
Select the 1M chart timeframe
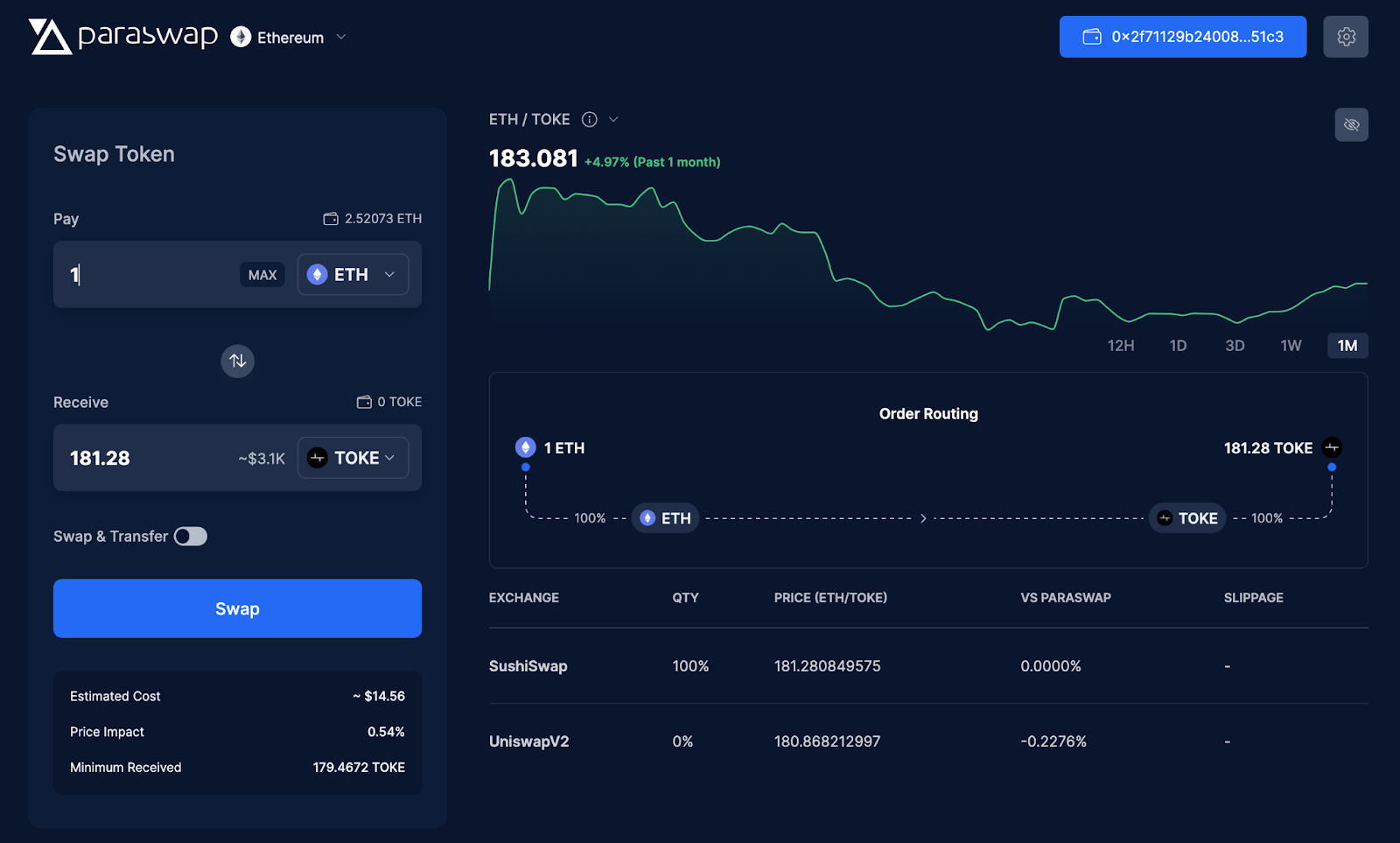coord(1347,346)
